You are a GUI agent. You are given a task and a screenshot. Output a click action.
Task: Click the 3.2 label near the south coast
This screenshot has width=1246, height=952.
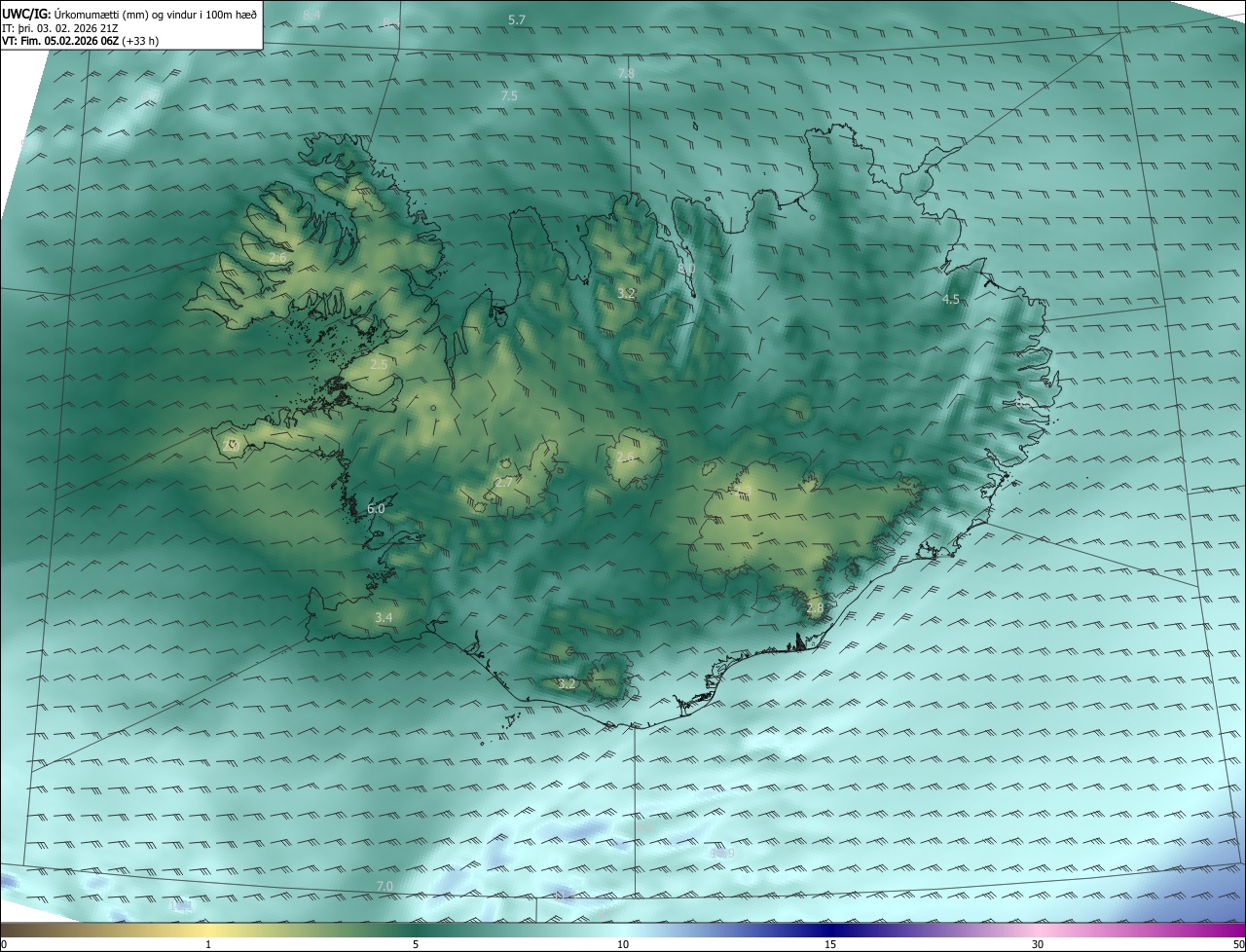[x=567, y=683]
